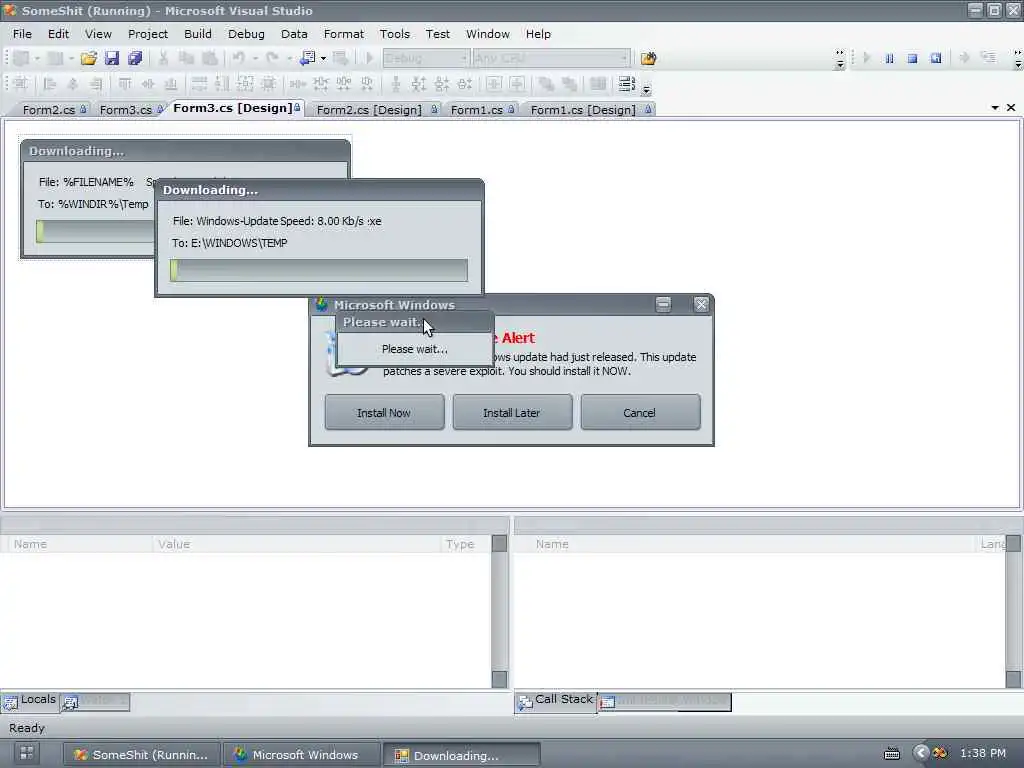
Task: Switch to Downloading... taskbar item
Action: click(460, 755)
